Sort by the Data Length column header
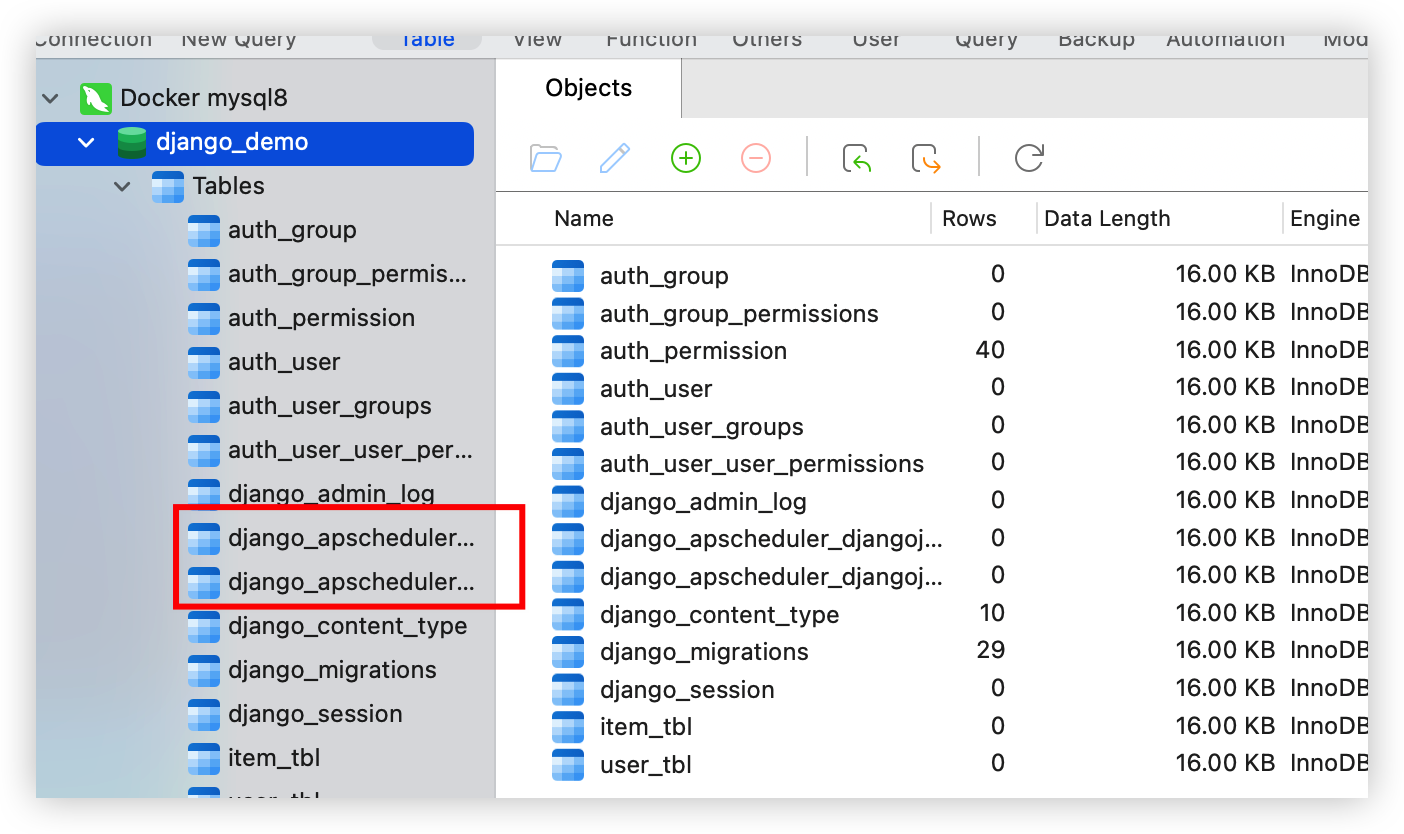 pyautogui.click(x=1106, y=219)
